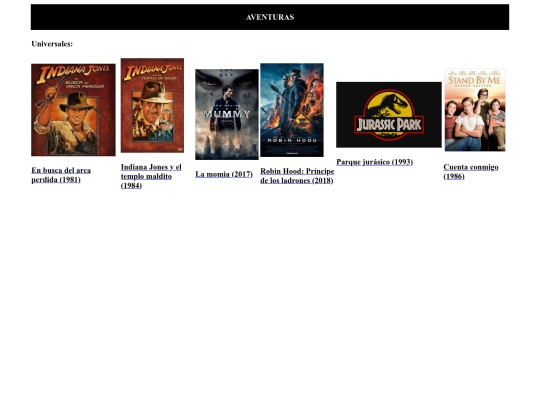Select the Robin Hood poster image
The width and height of the screenshot is (540, 405).
[x=292, y=110]
